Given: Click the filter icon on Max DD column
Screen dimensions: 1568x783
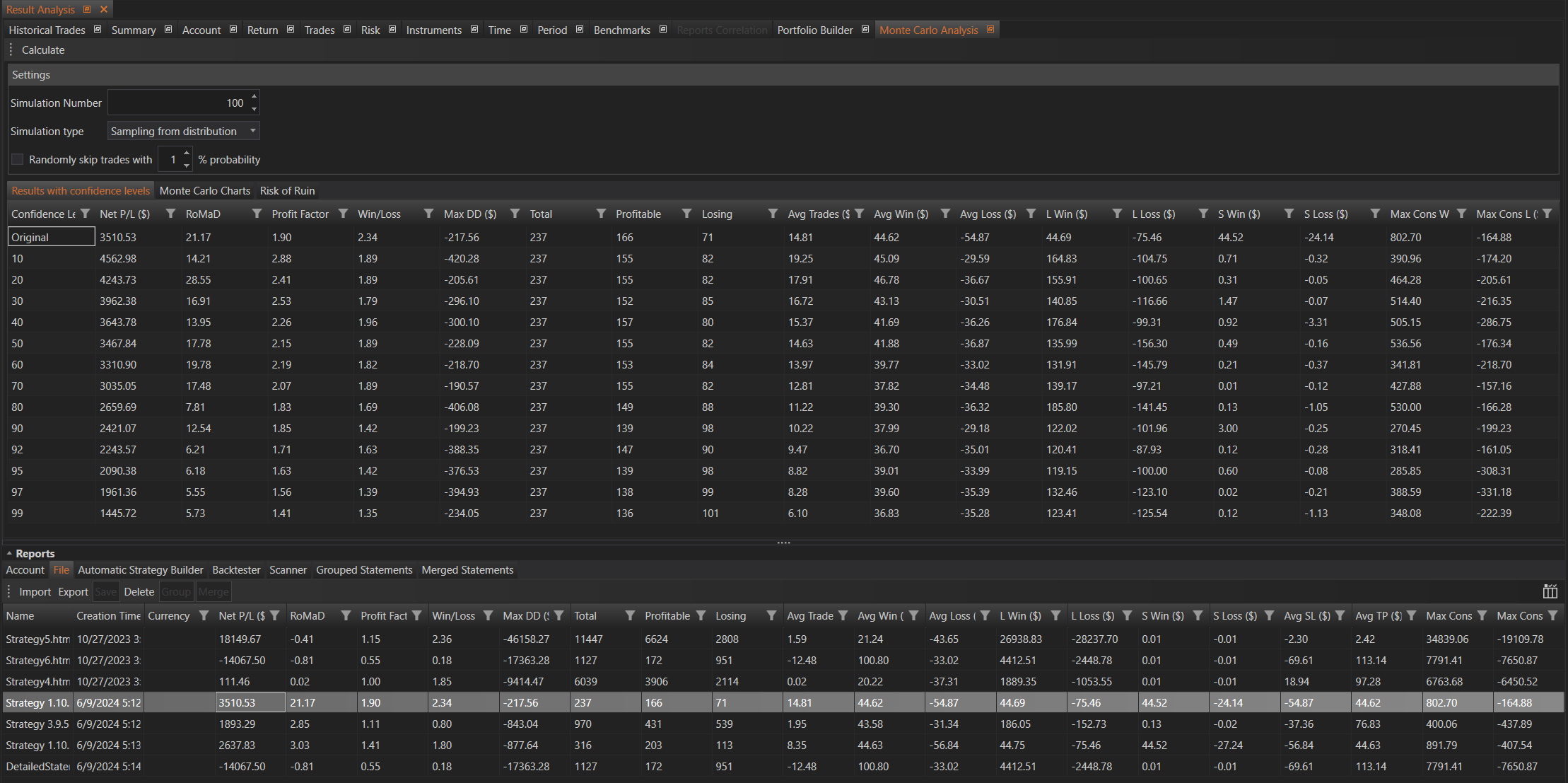Looking at the screenshot, I should pyautogui.click(x=515, y=214).
